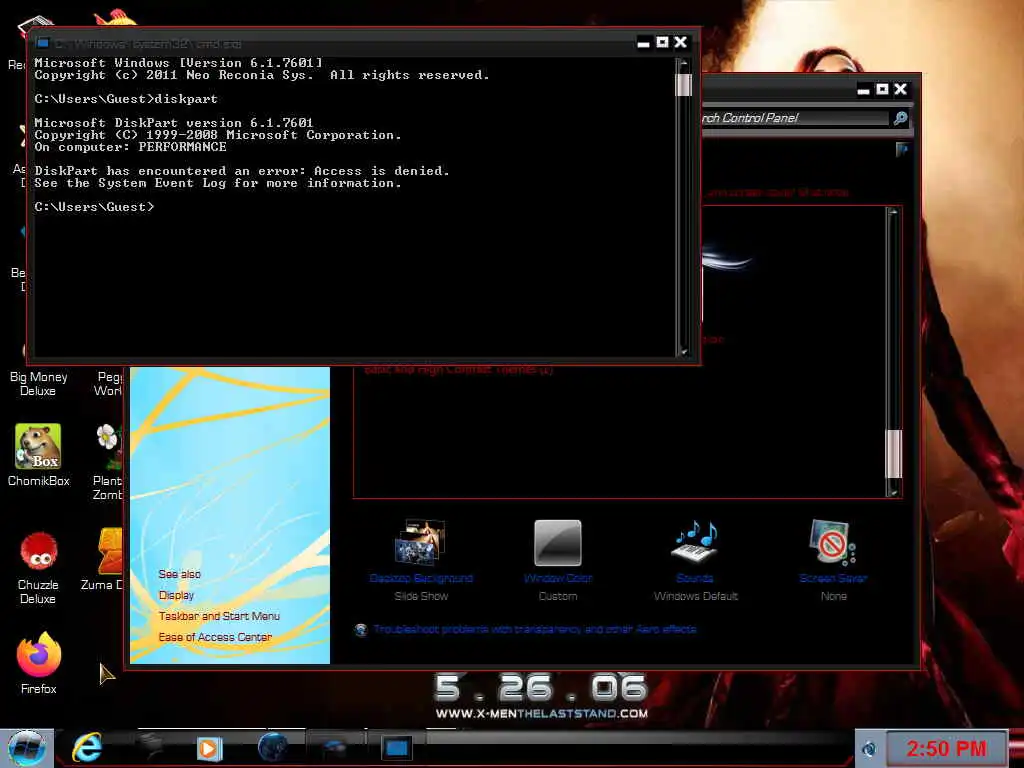Open the Ease of Access Center link

(215, 637)
